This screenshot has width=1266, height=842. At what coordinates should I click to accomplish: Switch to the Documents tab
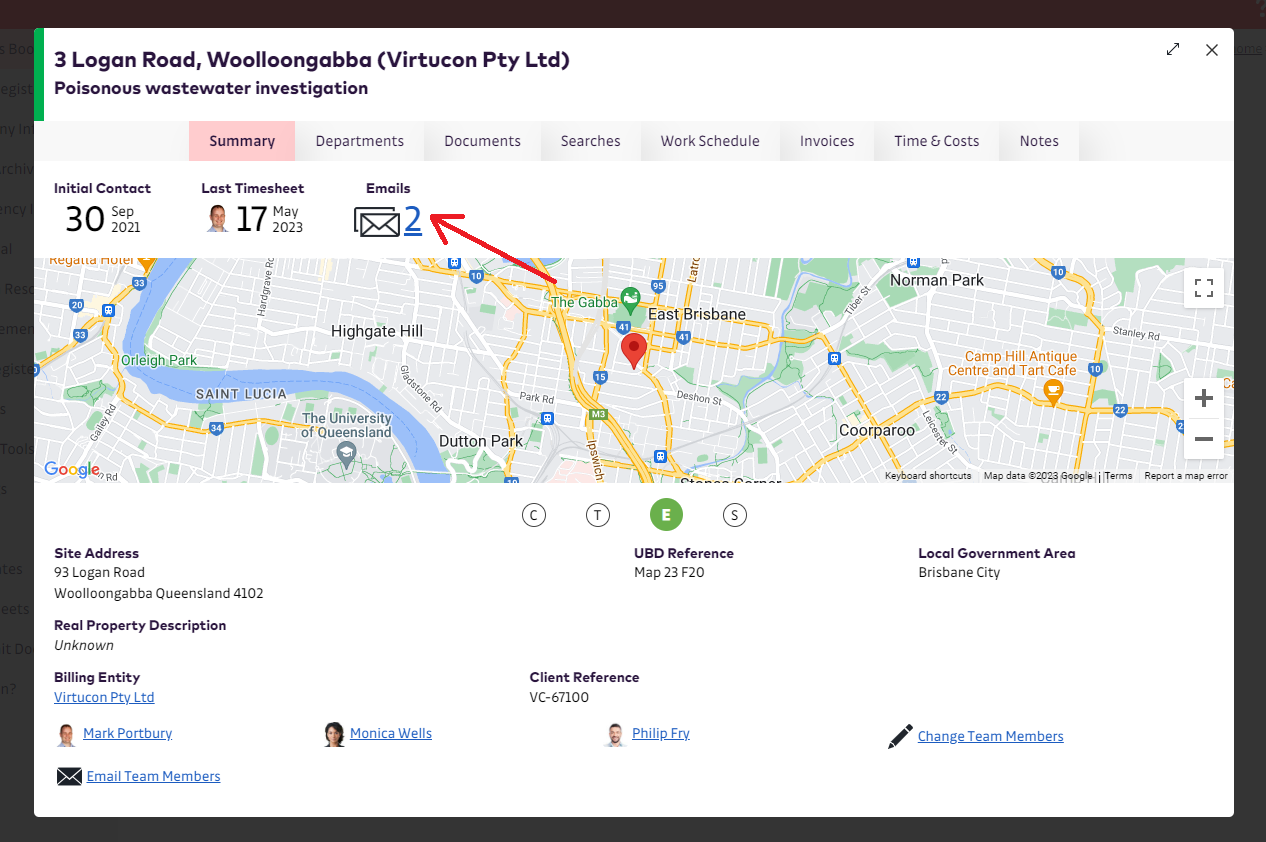point(482,141)
